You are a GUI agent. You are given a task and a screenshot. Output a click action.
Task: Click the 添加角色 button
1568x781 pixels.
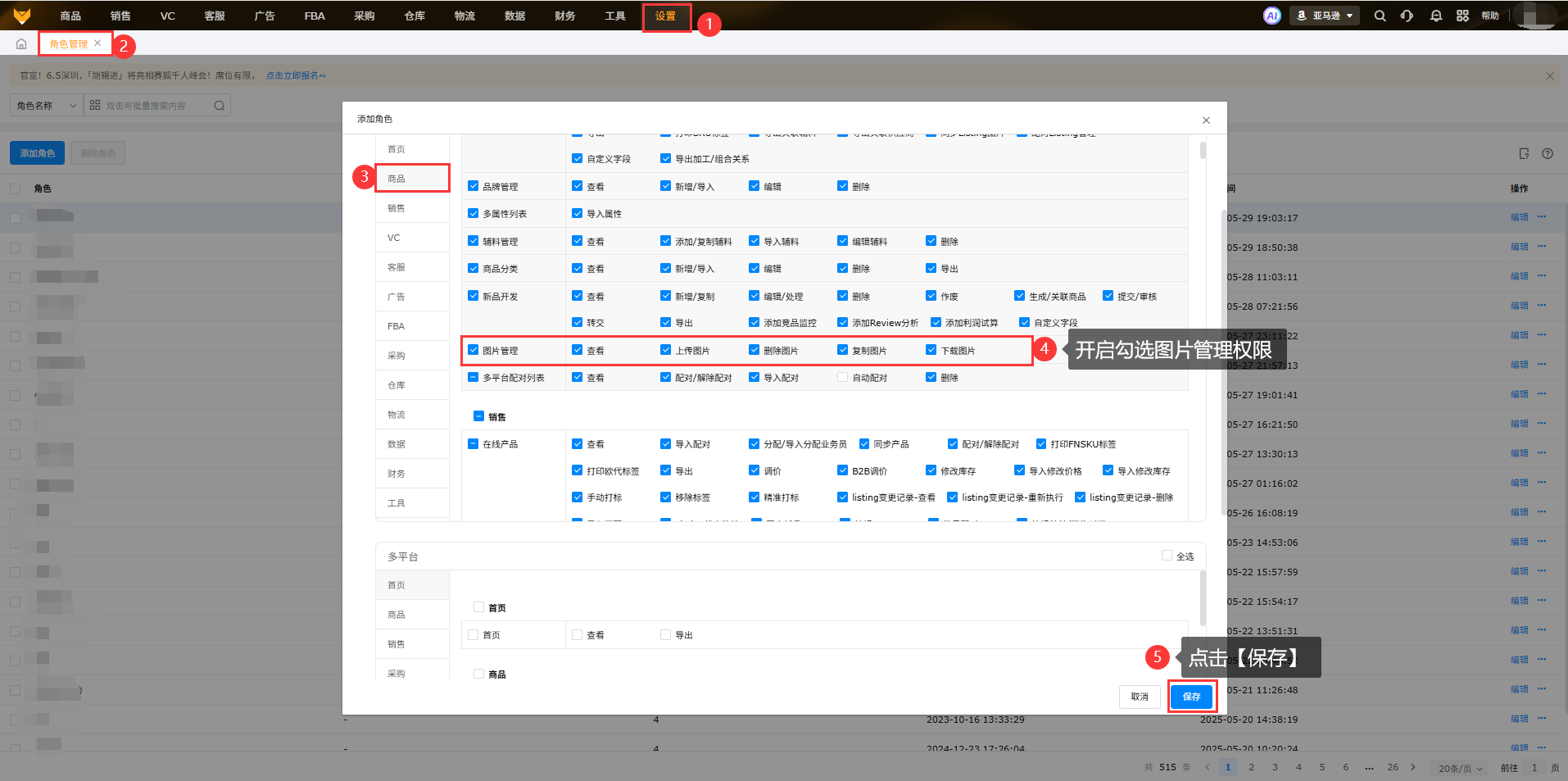point(38,153)
